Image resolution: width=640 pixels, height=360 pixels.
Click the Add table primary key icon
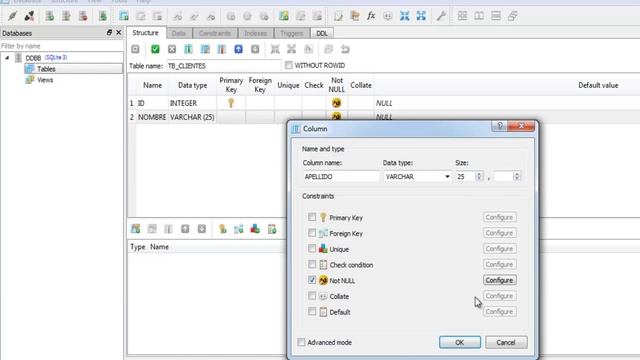click(x=222, y=229)
